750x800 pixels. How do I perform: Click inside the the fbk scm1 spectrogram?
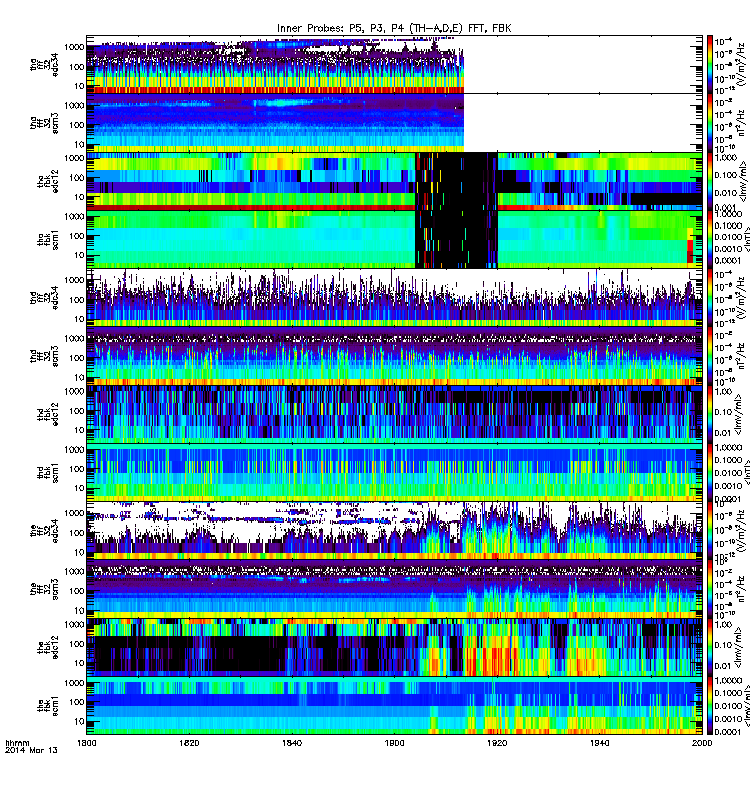394,705
